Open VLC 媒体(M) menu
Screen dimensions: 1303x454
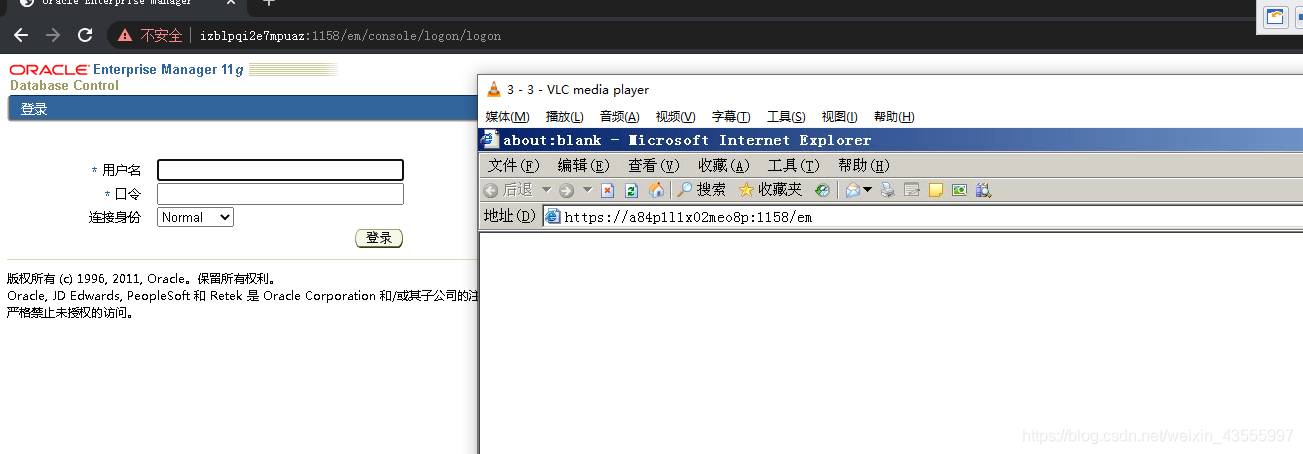click(x=508, y=117)
